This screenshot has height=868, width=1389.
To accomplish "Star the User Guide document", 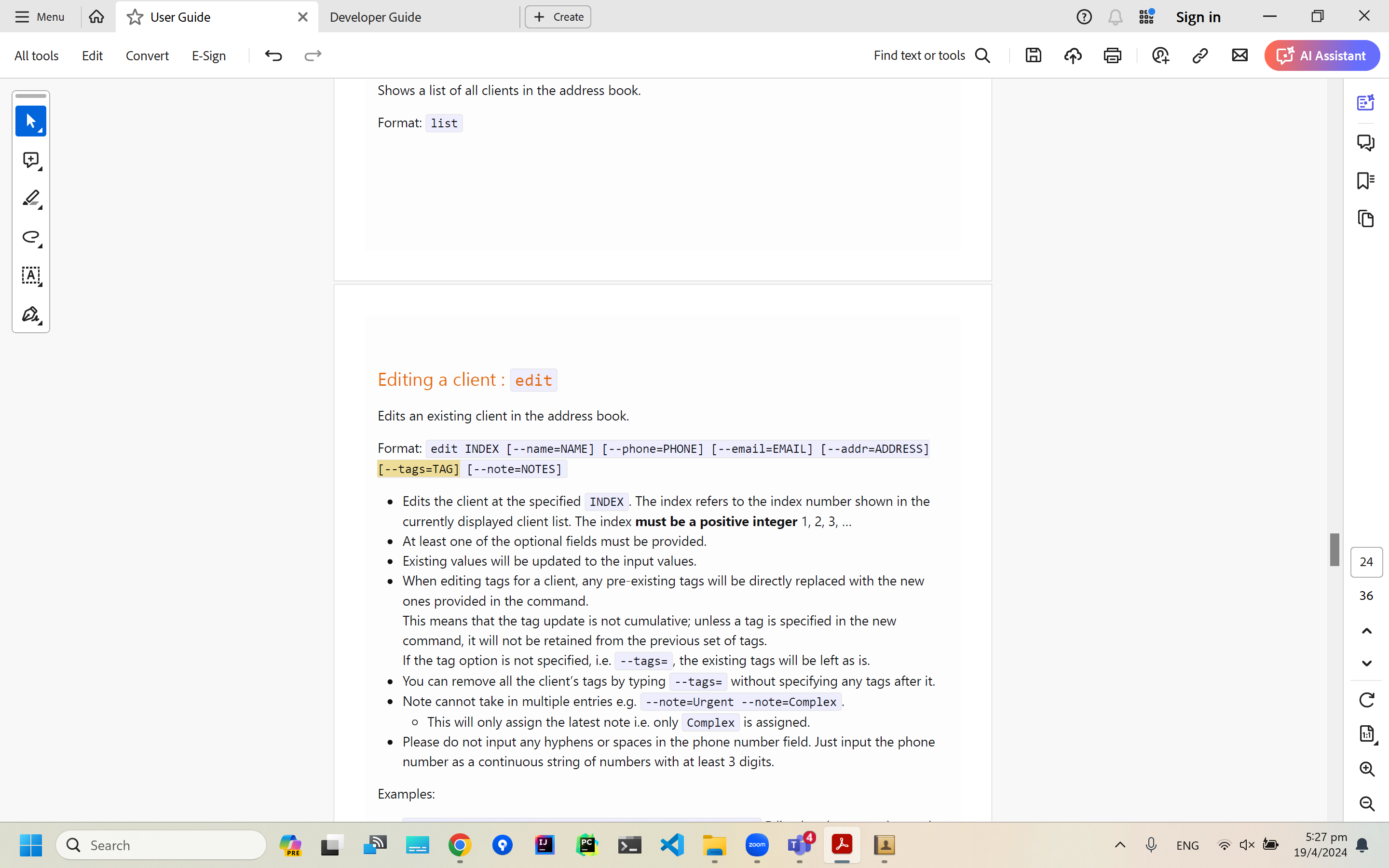I will tap(135, 17).
